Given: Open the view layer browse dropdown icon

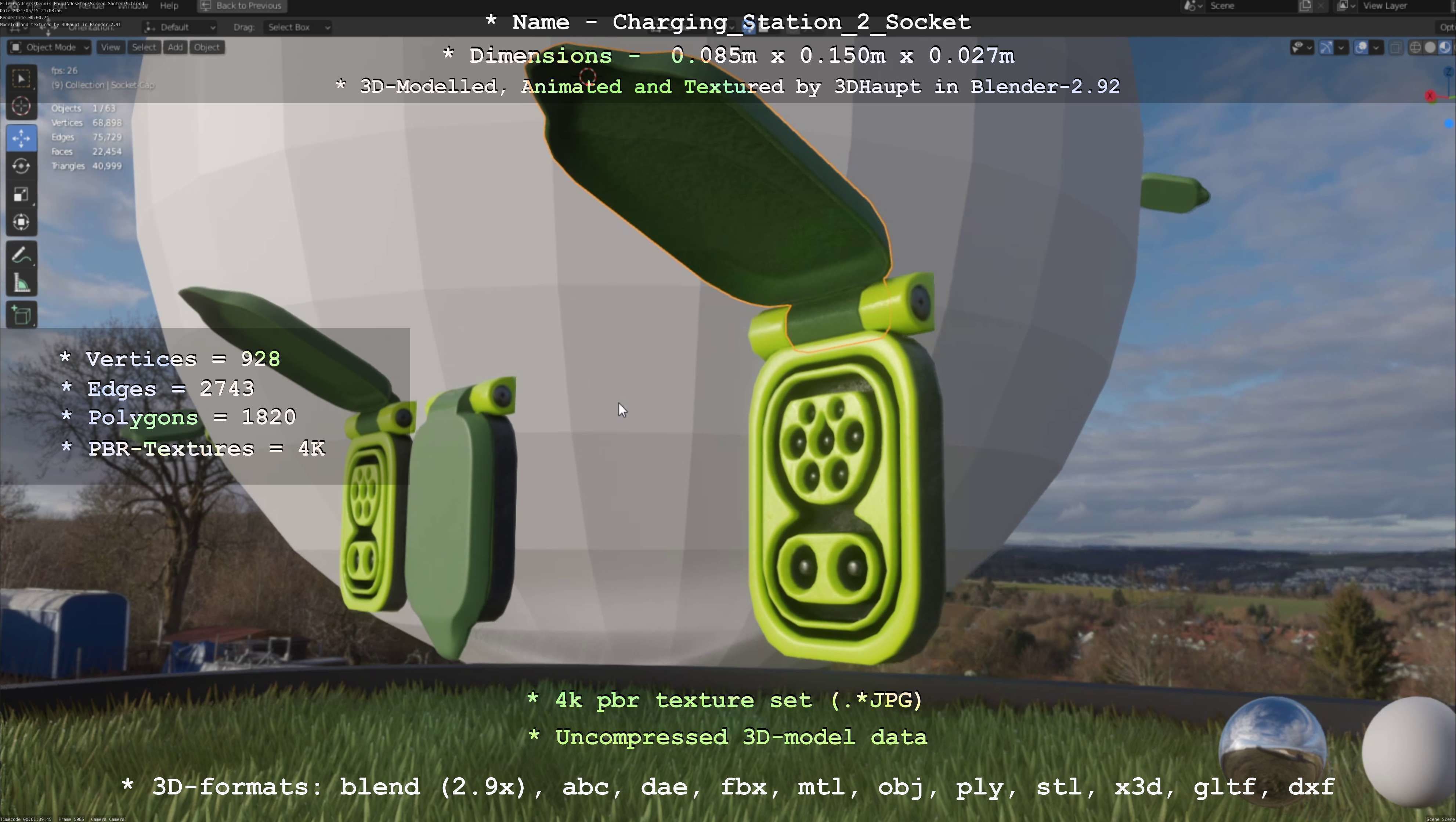Looking at the screenshot, I should 1346,6.
